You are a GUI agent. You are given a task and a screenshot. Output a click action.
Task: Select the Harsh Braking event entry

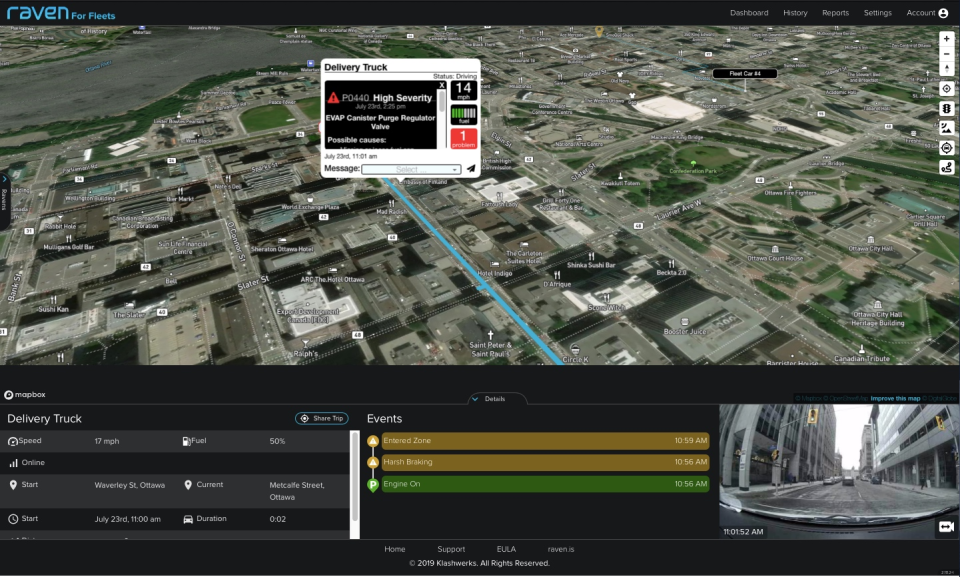(x=540, y=461)
